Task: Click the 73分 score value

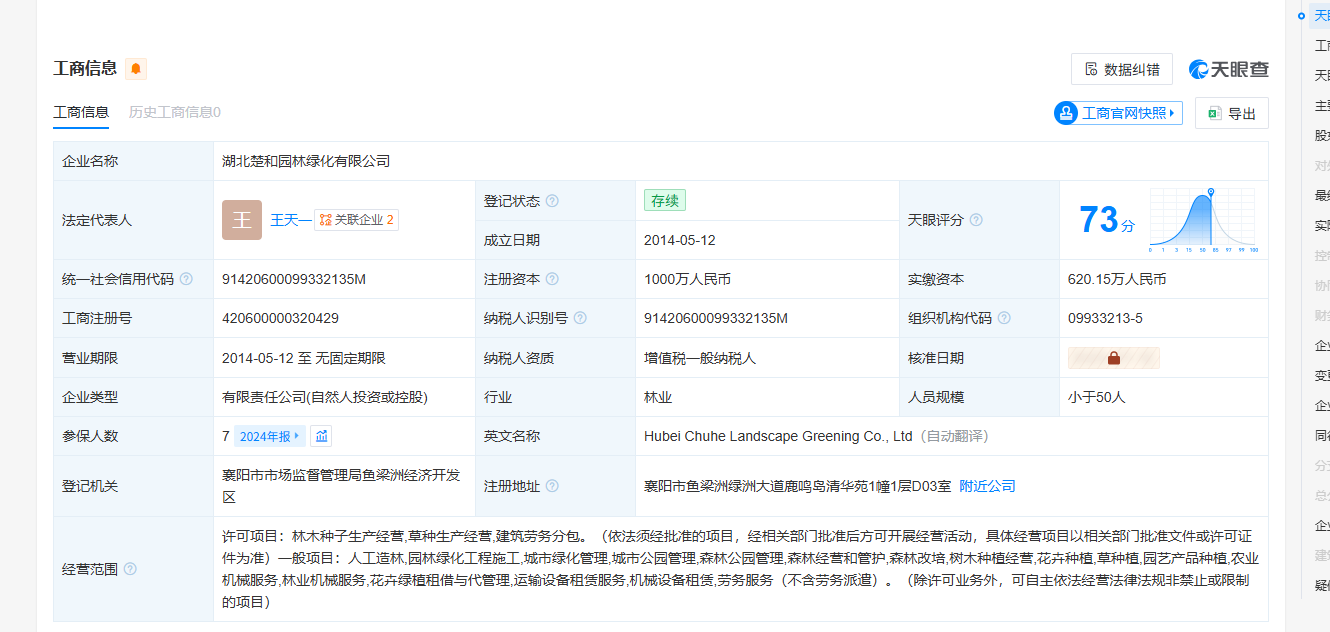Action: [1107, 220]
